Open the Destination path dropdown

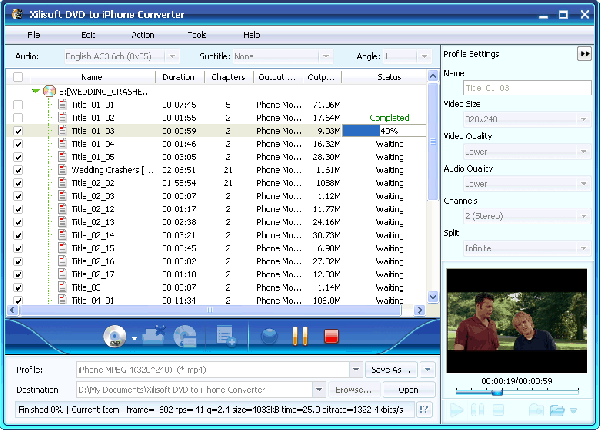coord(319,389)
